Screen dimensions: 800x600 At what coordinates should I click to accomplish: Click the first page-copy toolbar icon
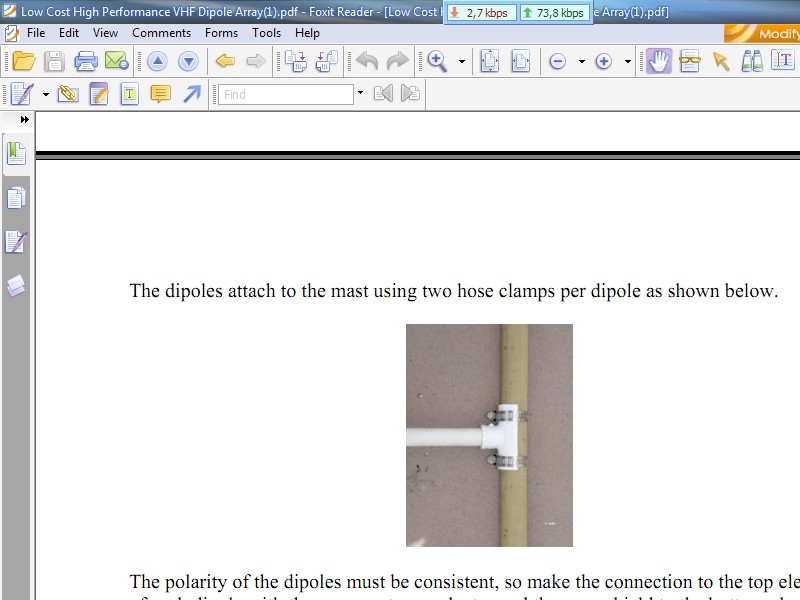pyautogui.click(x=296, y=61)
